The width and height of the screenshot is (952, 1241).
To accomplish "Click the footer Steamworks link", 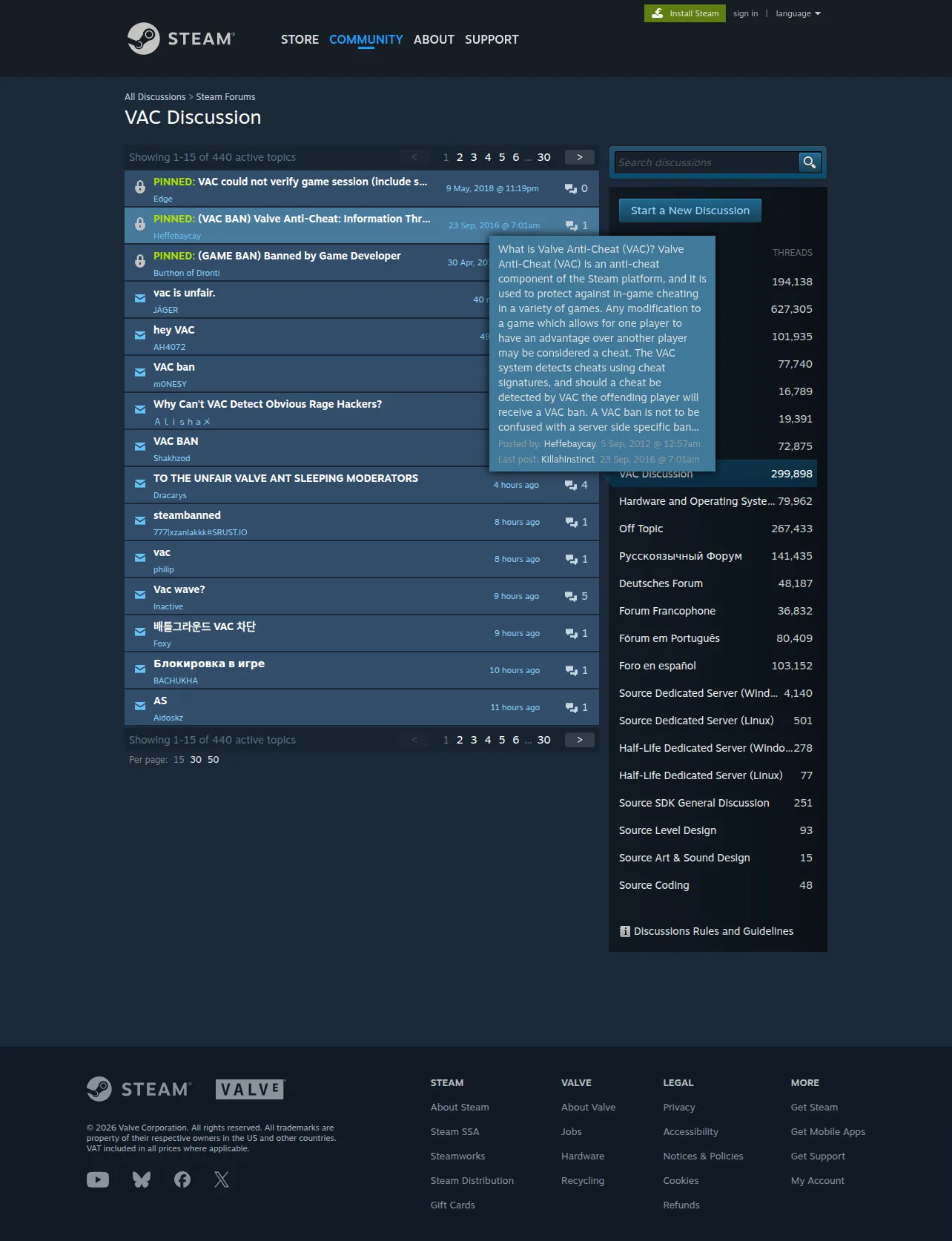I will click(457, 1156).
